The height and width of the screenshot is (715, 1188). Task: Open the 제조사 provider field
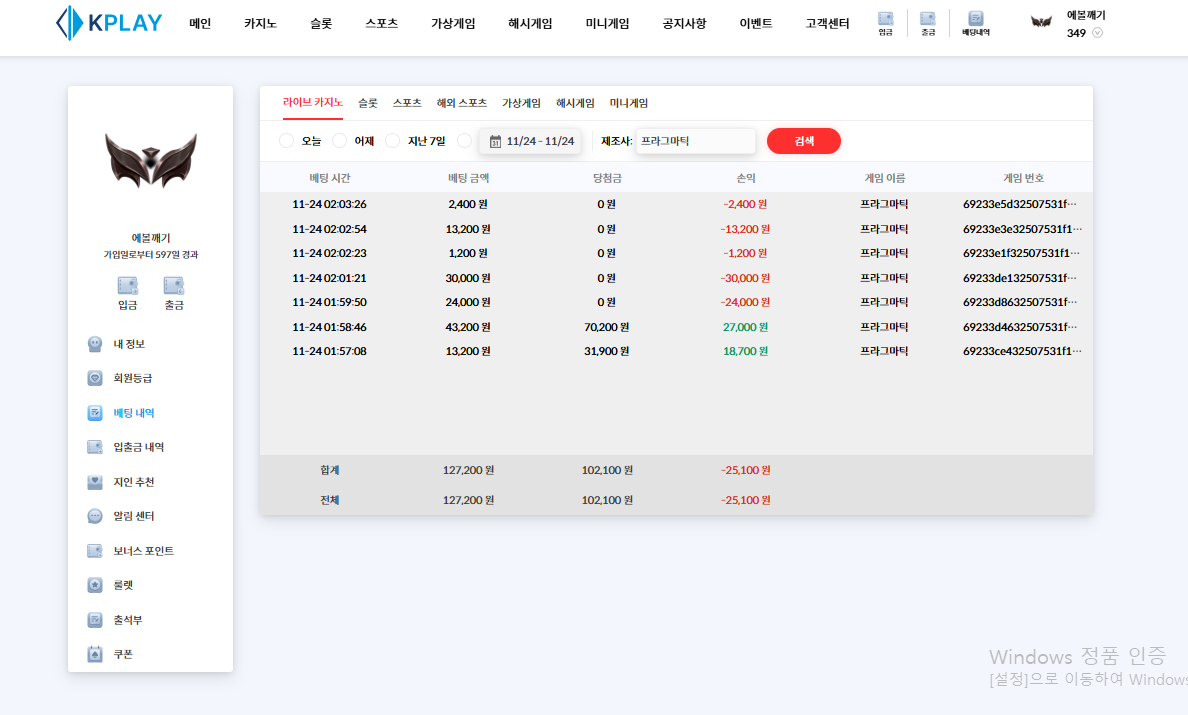tap(695, 141)
